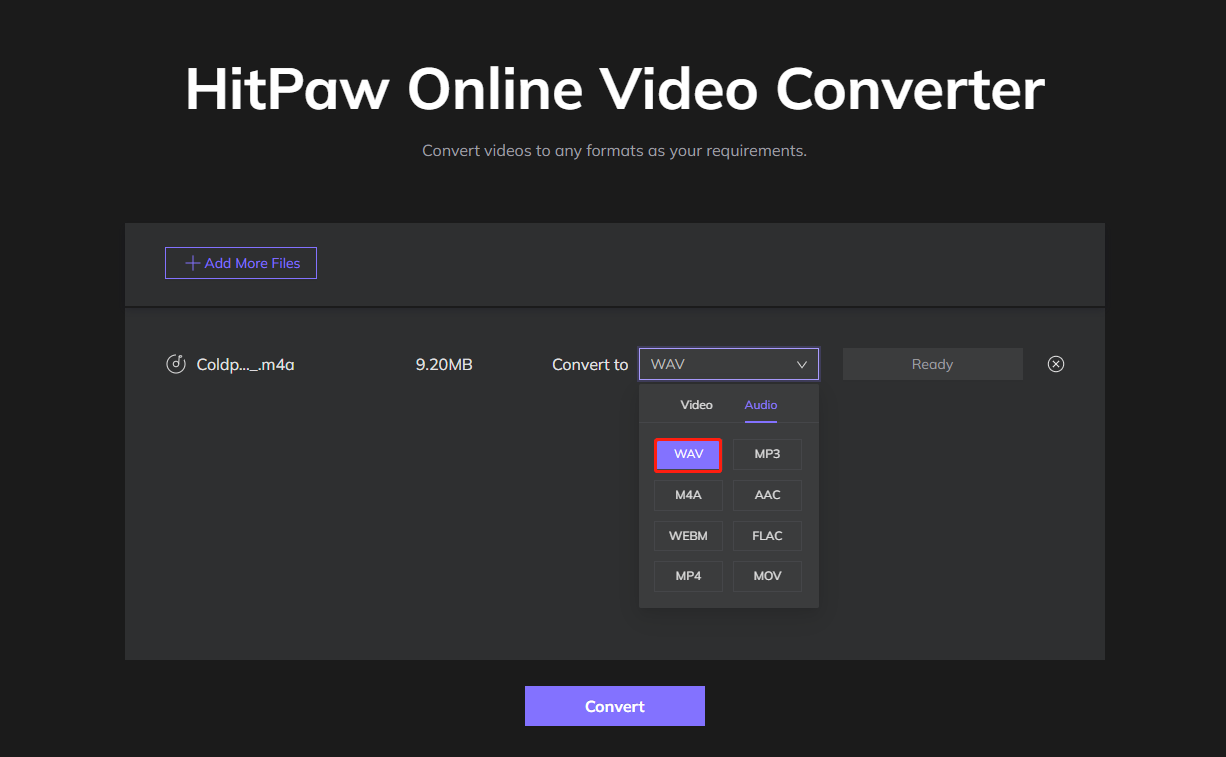Pick the WEBM format option
The image size is (1226, 757).
(x=688, y=536)
